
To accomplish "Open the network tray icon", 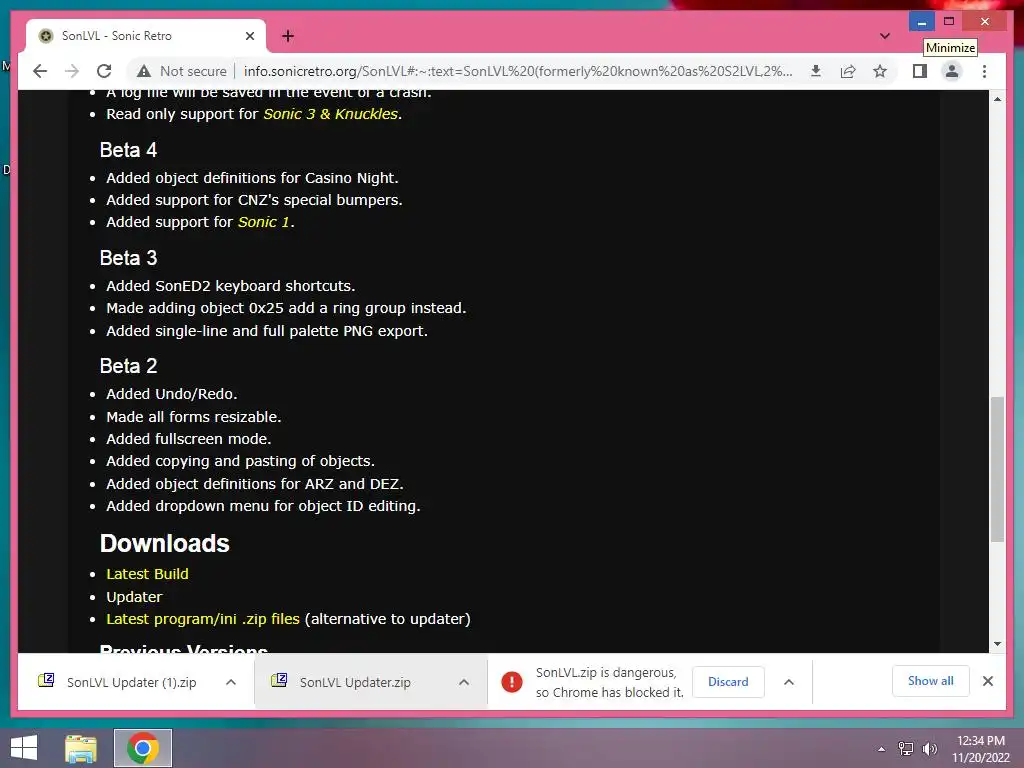I will [905, 749].
